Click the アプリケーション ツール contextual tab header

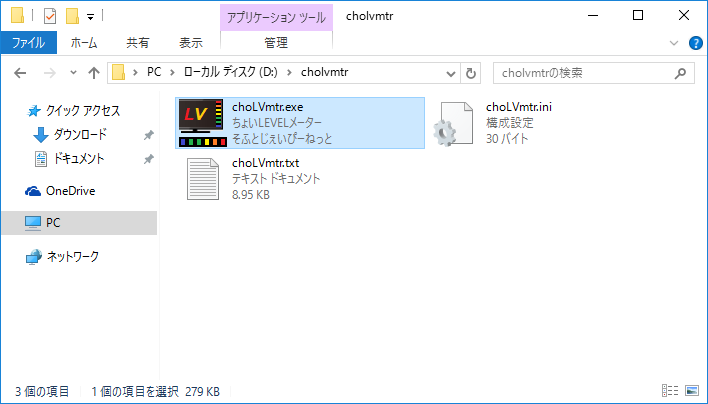(x=276, y=18)
